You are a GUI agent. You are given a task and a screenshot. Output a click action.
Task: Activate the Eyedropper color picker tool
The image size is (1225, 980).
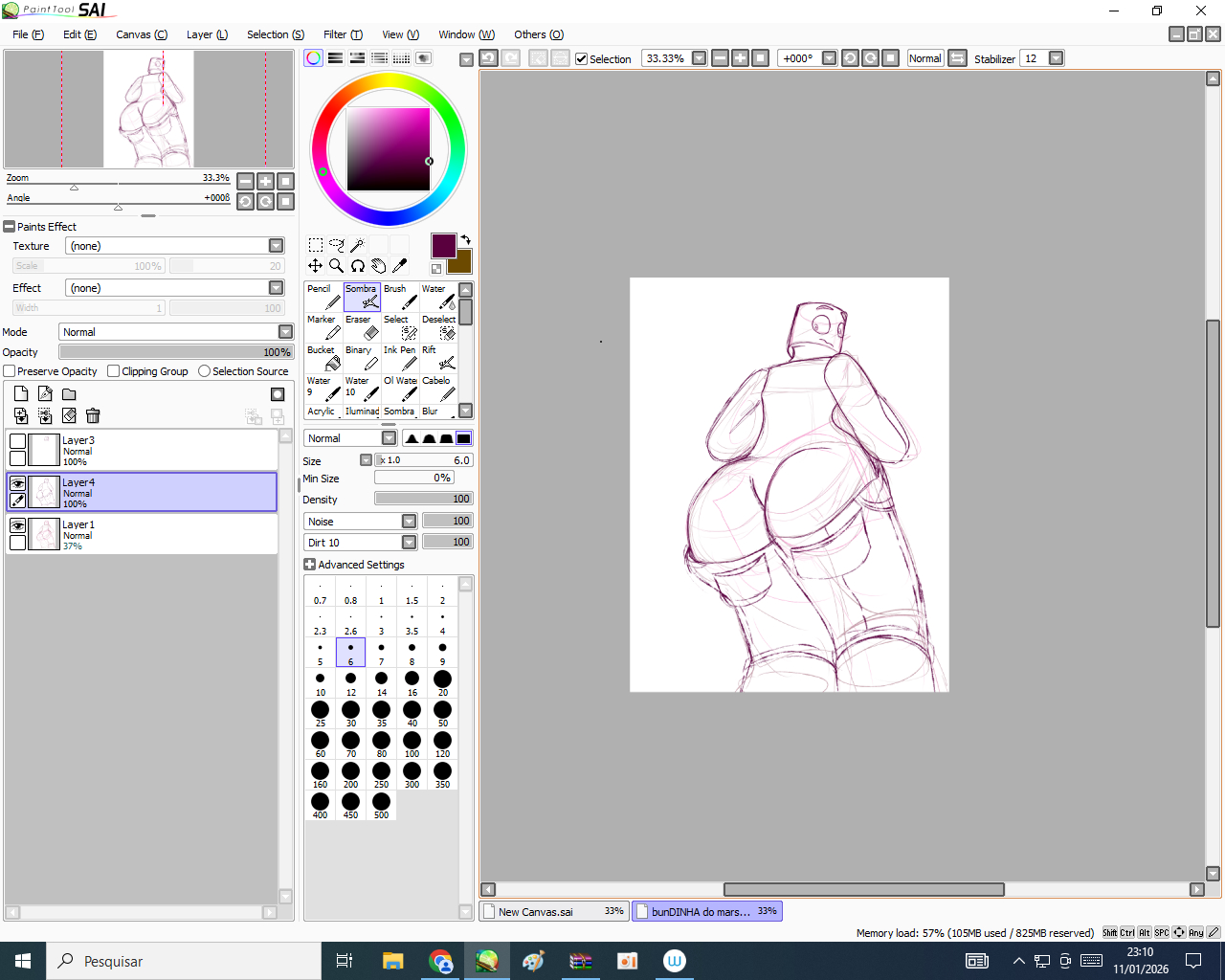pos(400,266)
